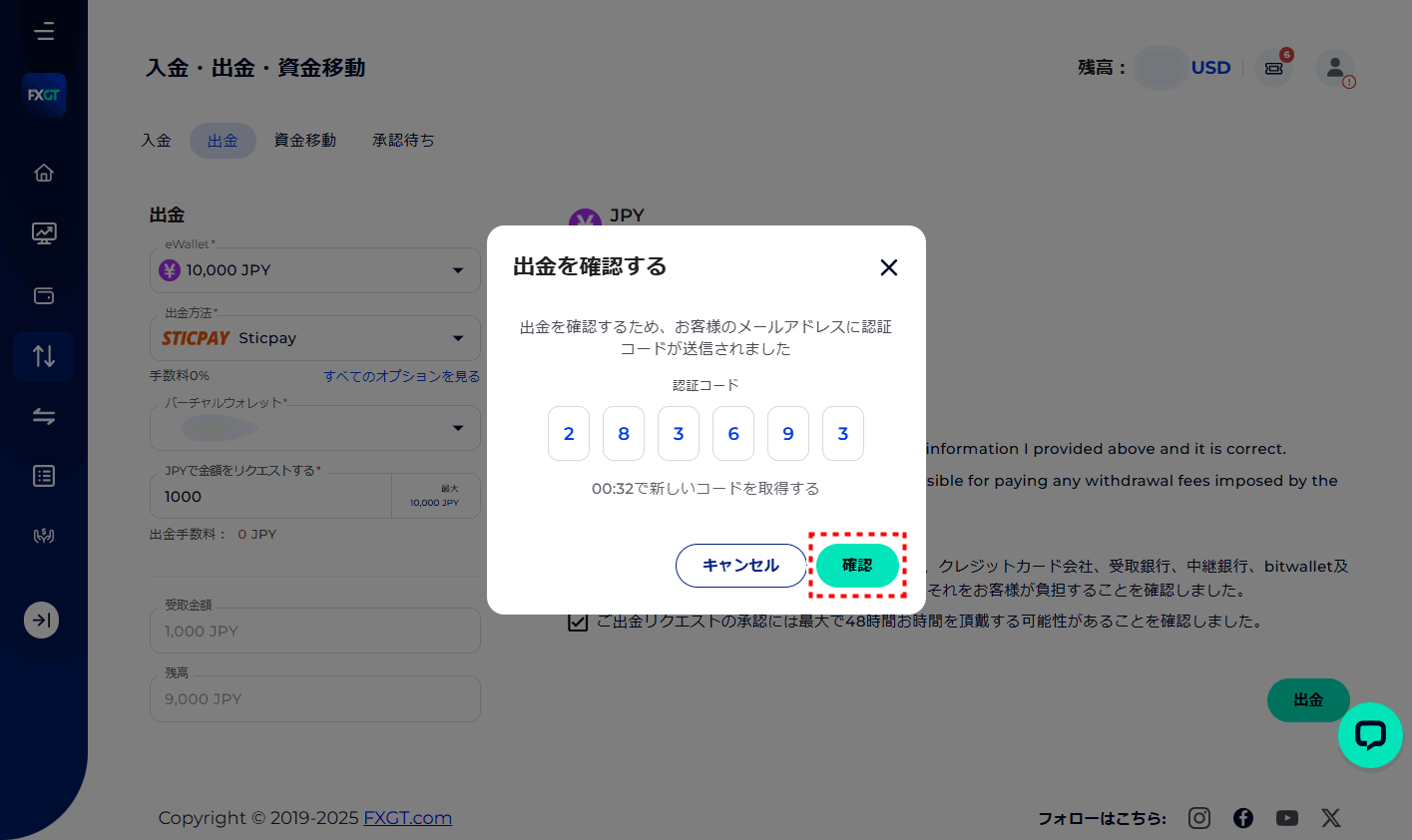
Task: Click the JPY amount request field showing 1000
Action: click(270, 496)
